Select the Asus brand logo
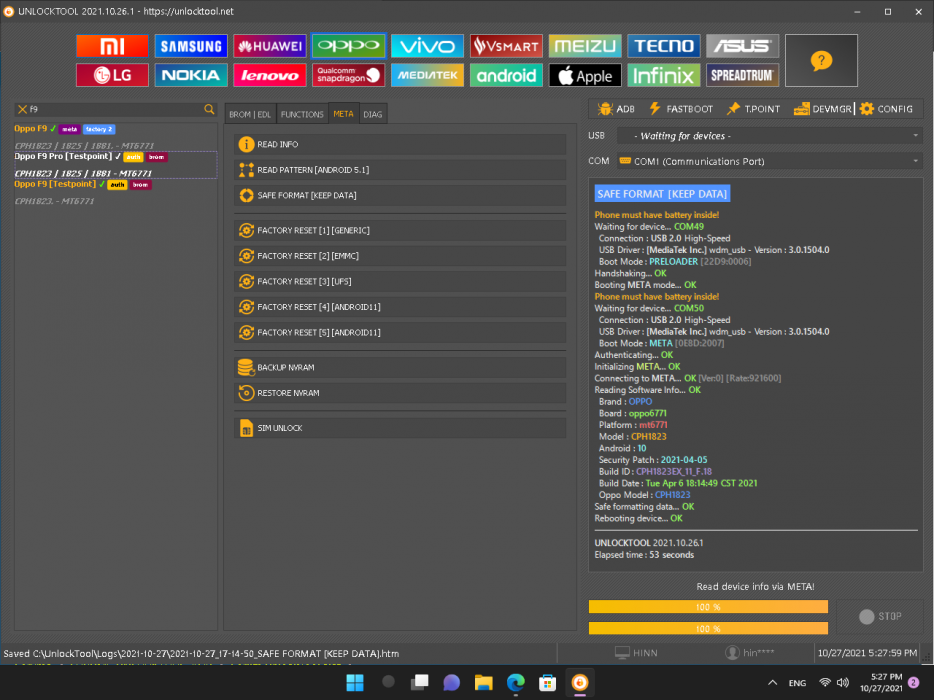The height and width of the screenshot is (700, 934). [742, 46]
